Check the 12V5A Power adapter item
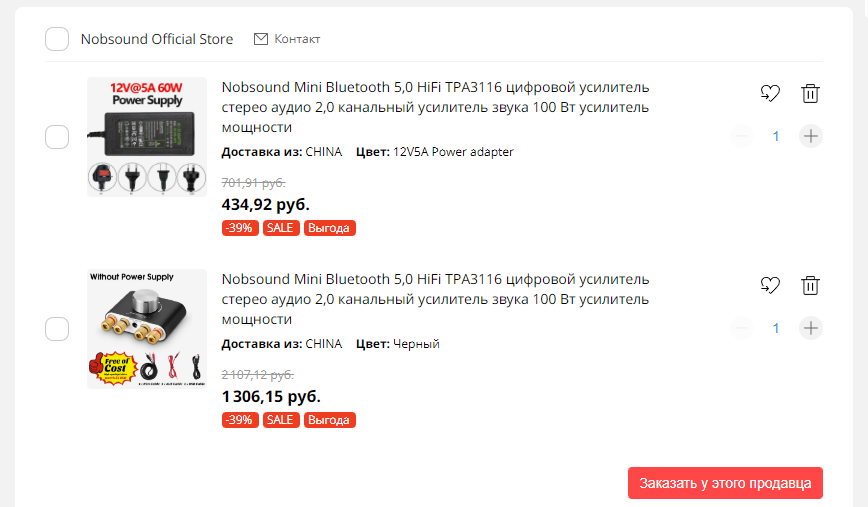Viewport: 868px width, 507px height. point(57,137)
